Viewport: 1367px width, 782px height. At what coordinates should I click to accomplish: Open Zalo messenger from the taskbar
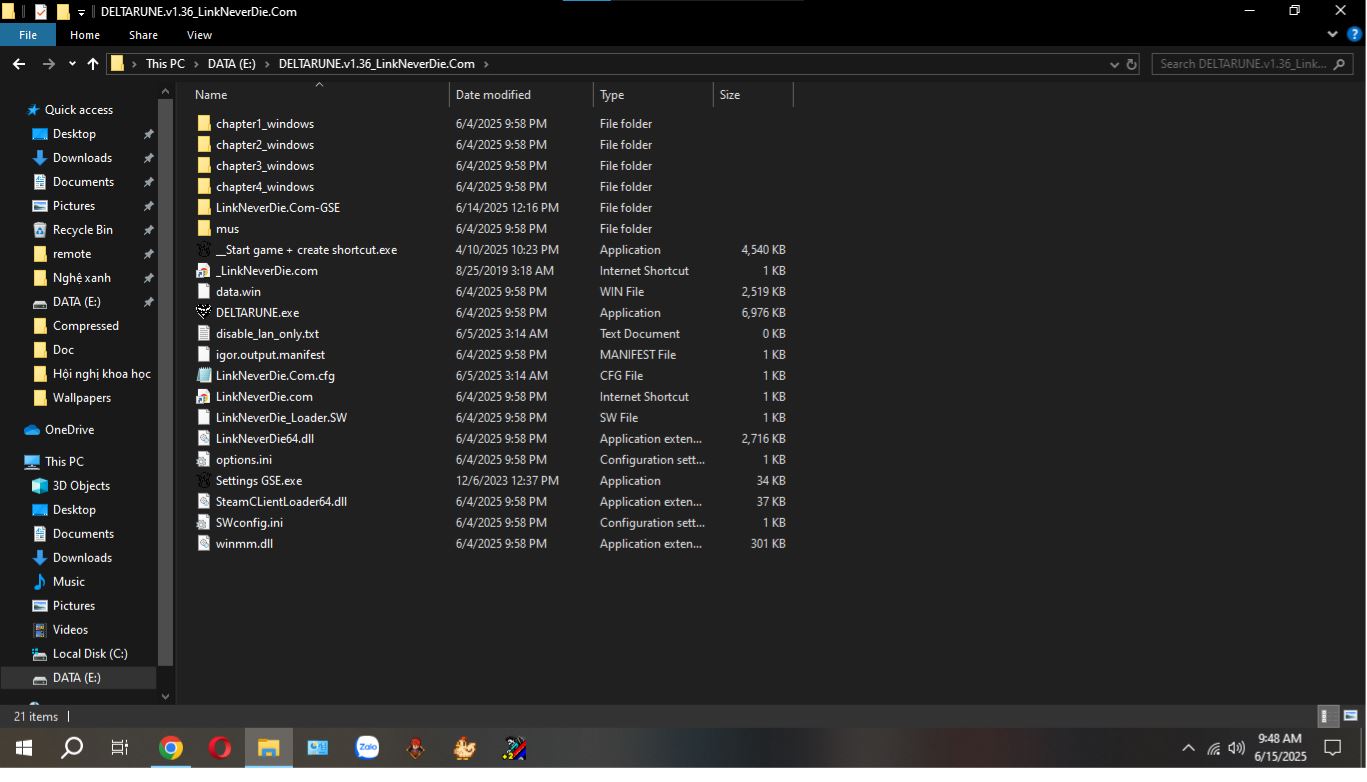pos(366,747)
